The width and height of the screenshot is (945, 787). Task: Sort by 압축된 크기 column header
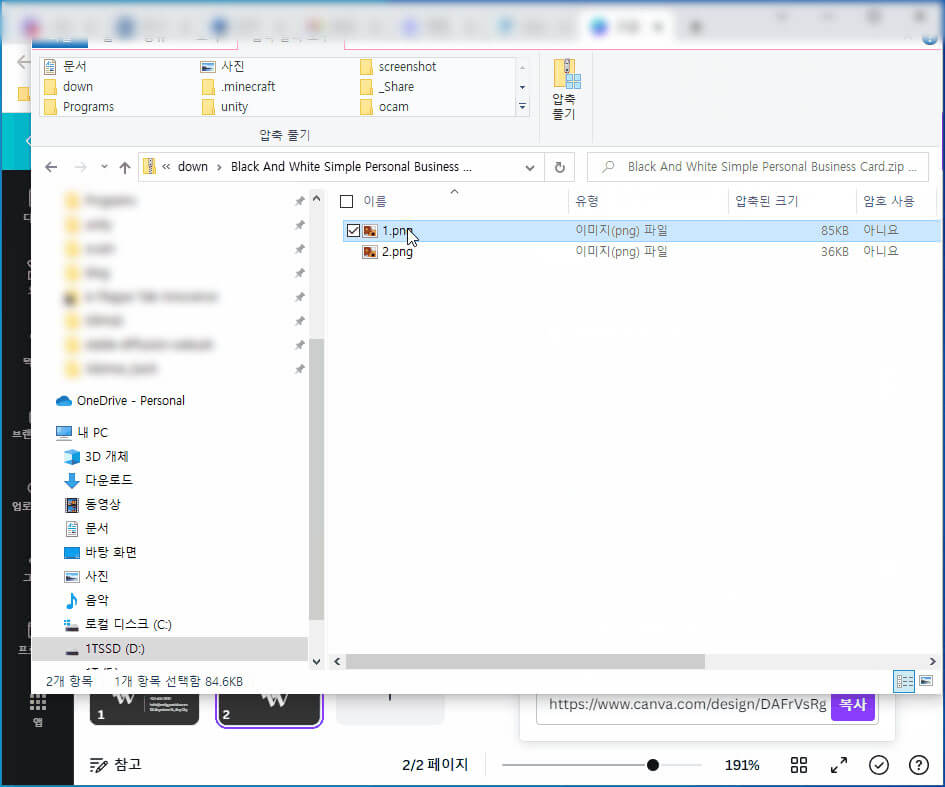click(767, 201)
